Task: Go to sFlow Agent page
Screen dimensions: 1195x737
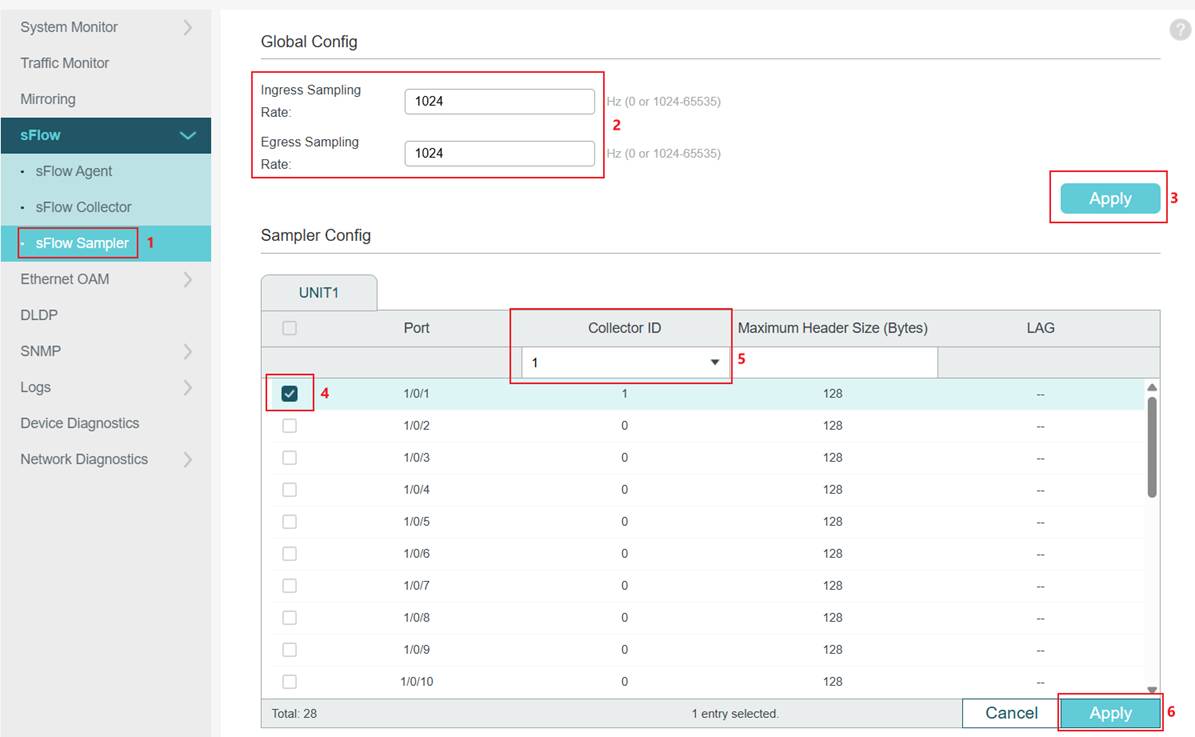Action: coord(74,171)
